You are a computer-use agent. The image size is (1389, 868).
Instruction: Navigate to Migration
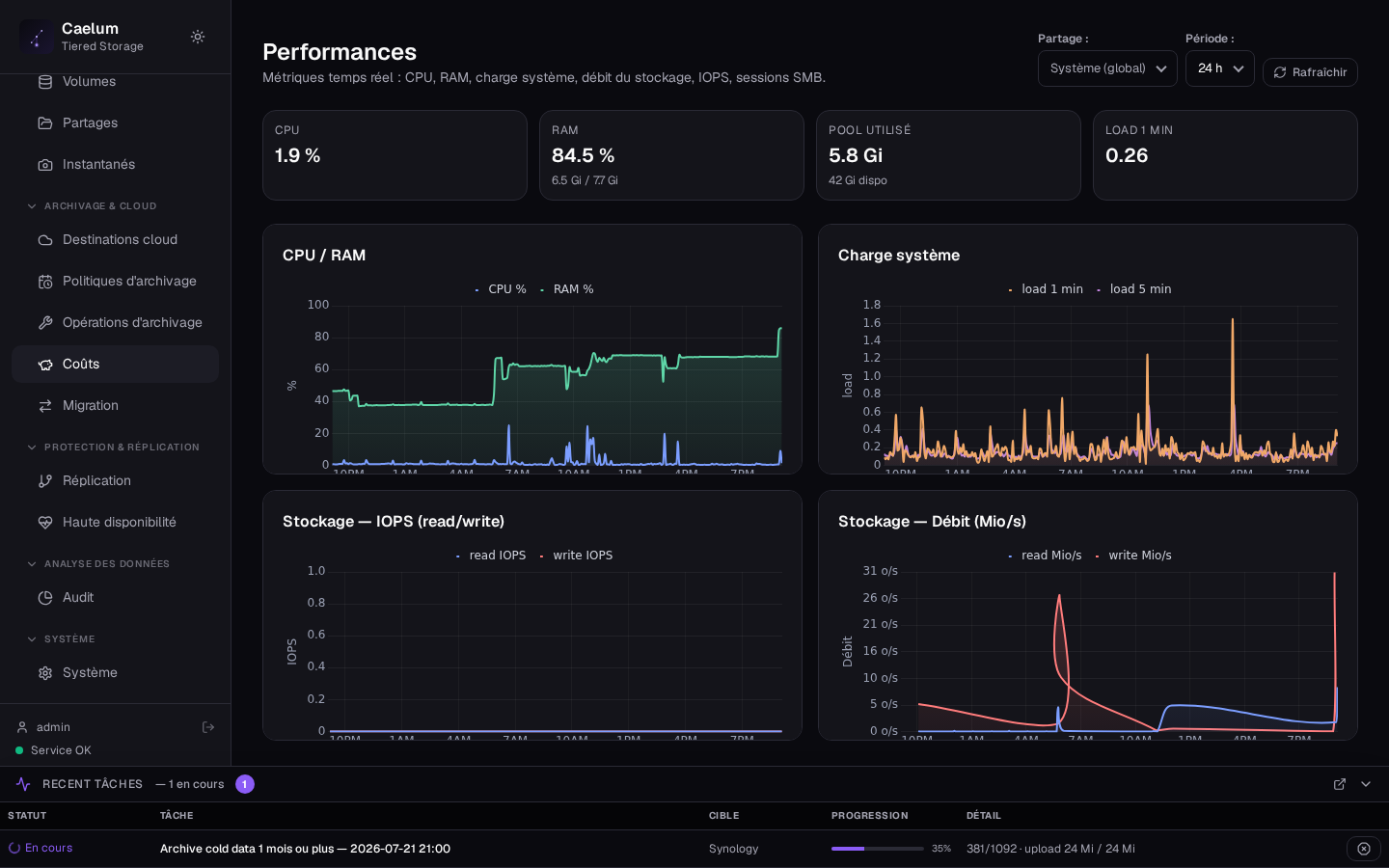(115, 406)
